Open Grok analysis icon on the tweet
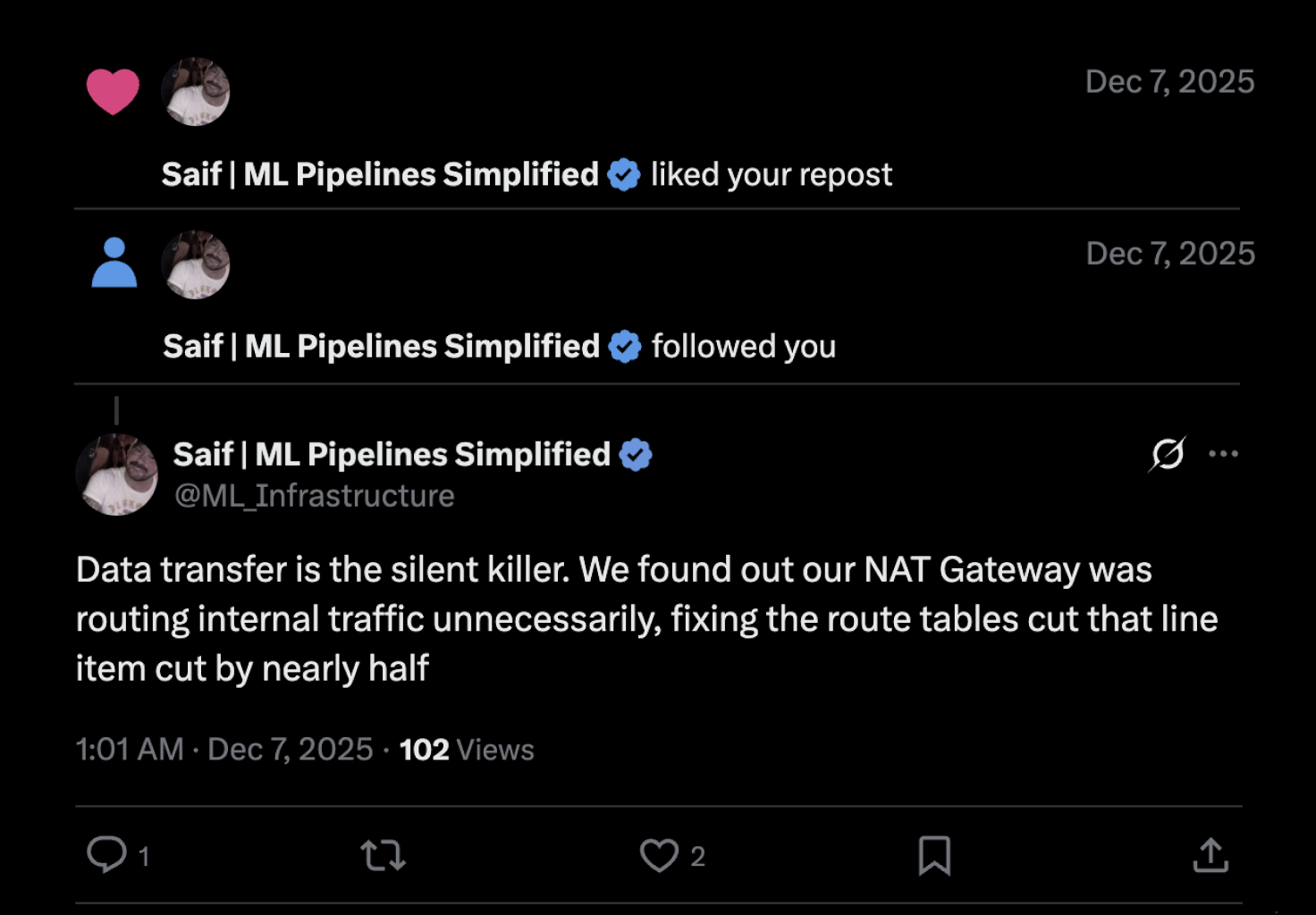 pyautogui.click(x=1168, y=453)
